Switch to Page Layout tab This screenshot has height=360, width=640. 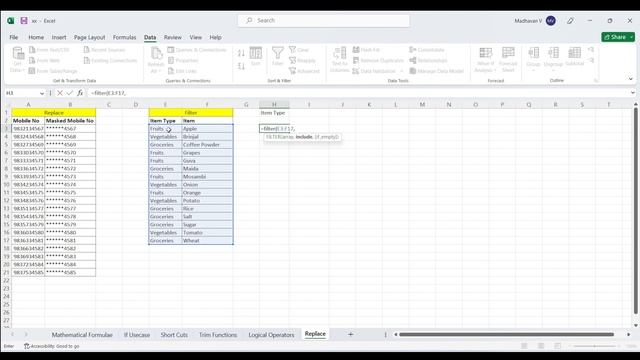(89, 37)
